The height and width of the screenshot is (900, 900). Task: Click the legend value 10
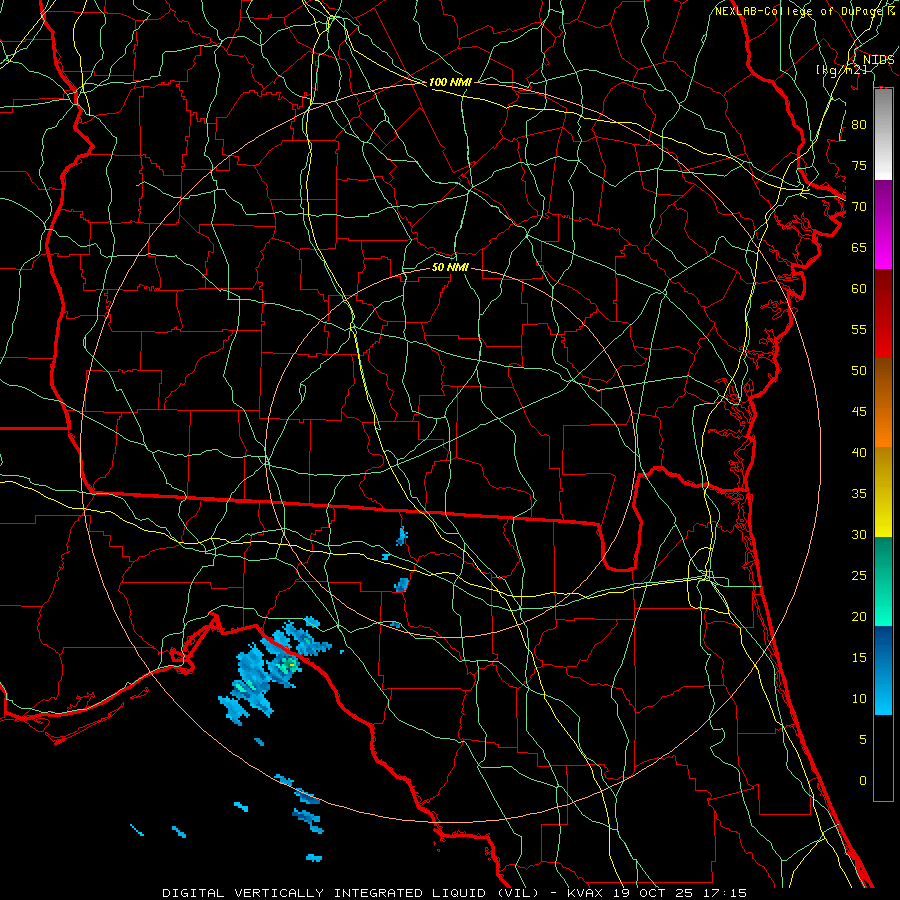[859, 699]
